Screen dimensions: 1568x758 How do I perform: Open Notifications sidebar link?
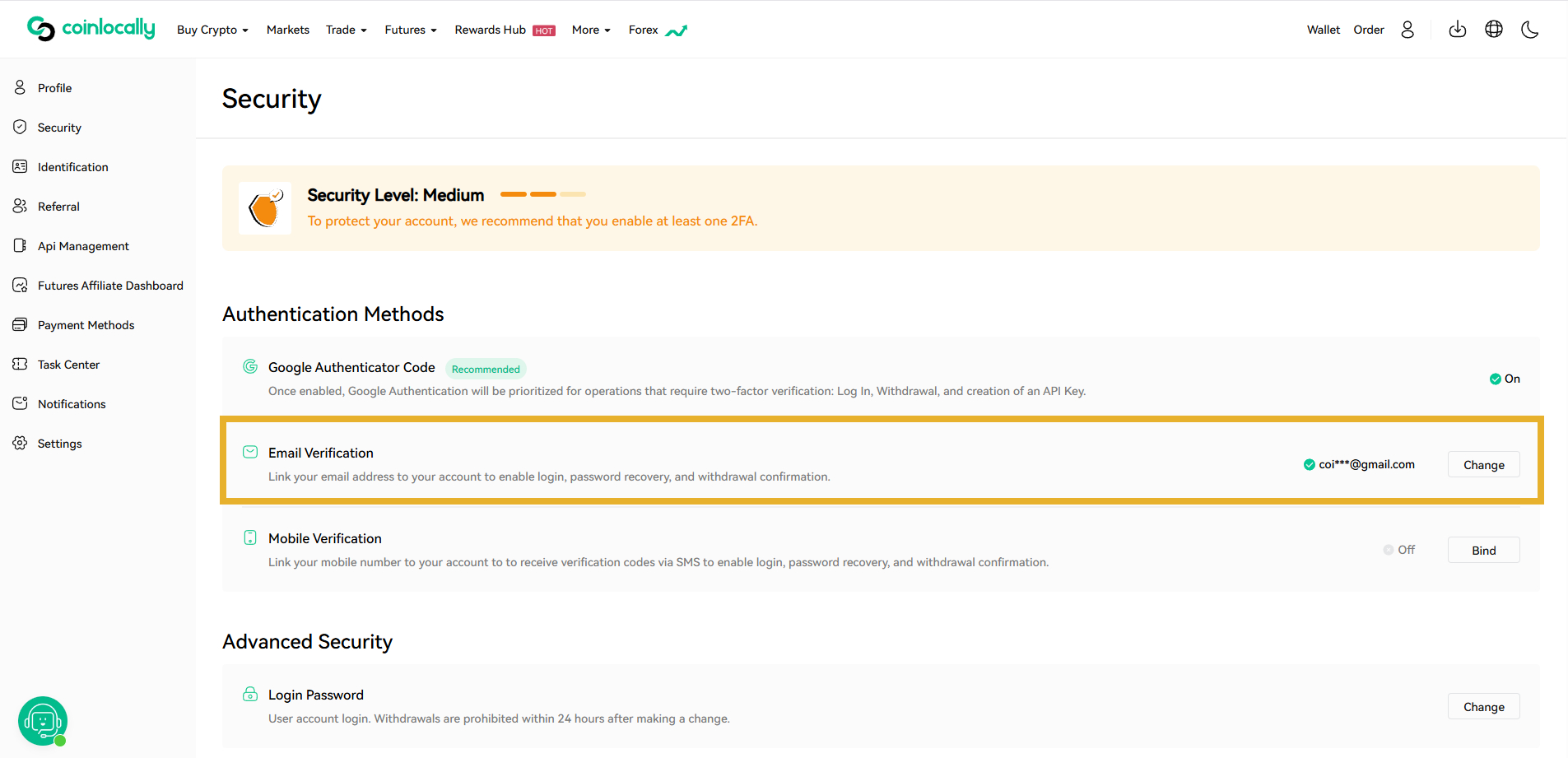click(x=72, y=404)
